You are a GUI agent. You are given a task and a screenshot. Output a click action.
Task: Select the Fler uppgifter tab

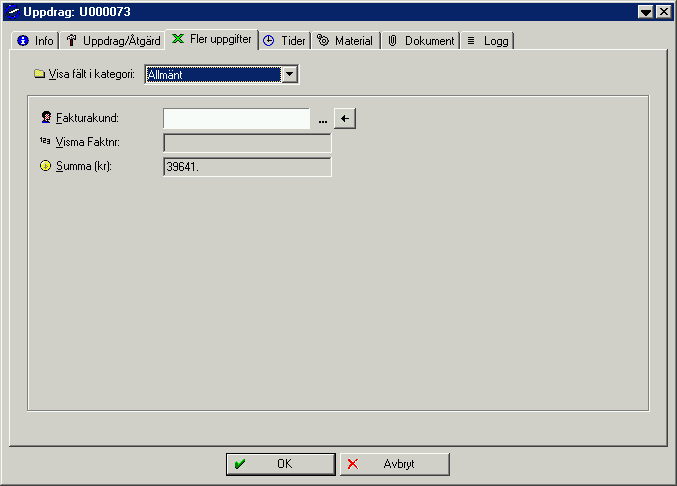pos(212,39)
